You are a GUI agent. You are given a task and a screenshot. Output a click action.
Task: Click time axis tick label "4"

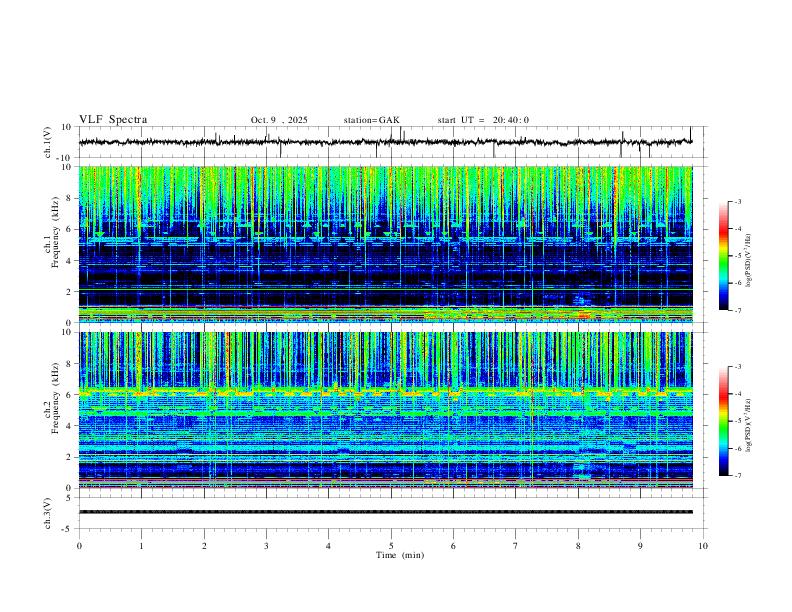click(x=328, y=546)
